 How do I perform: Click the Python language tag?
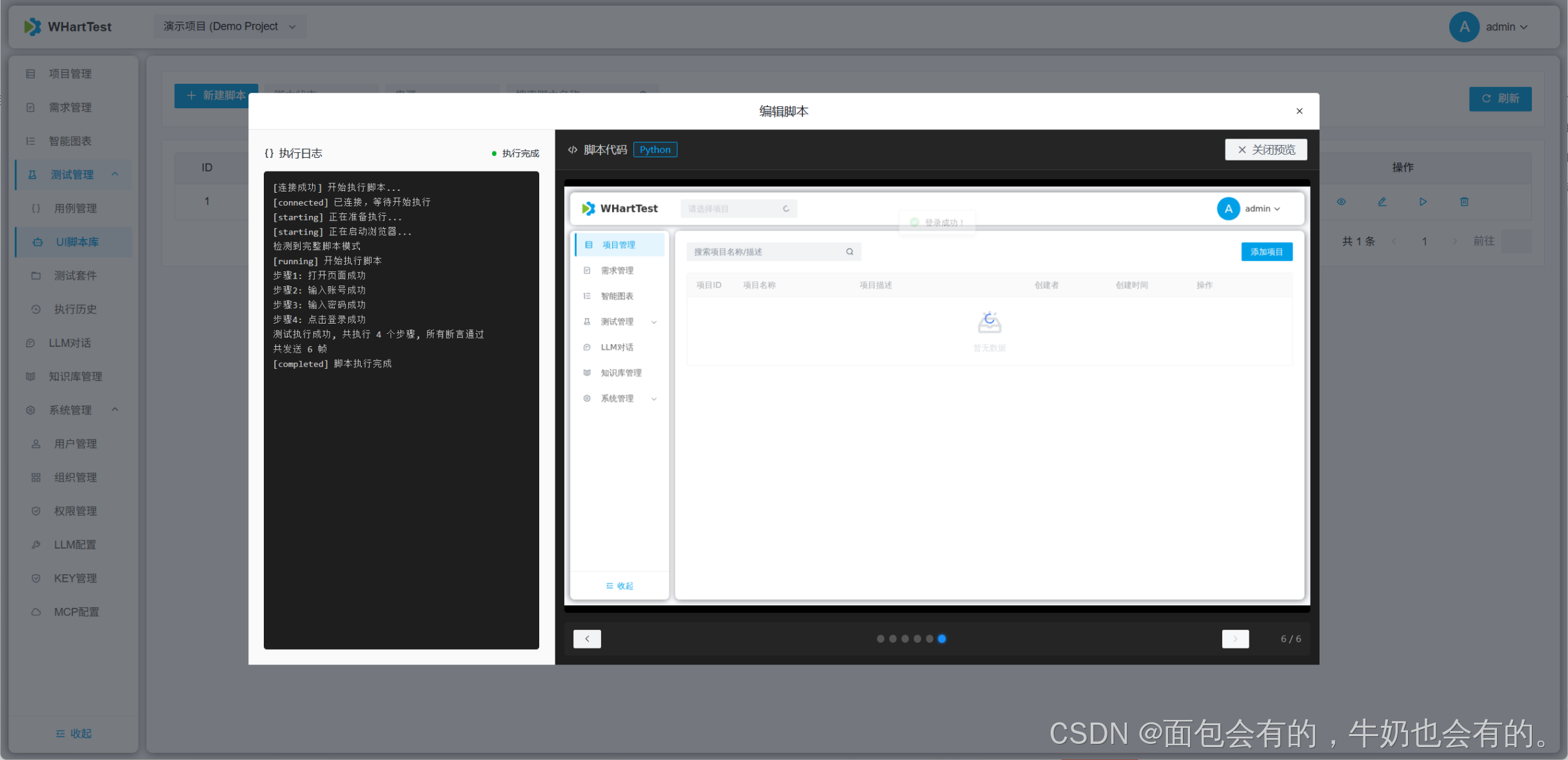pos(655,150)
